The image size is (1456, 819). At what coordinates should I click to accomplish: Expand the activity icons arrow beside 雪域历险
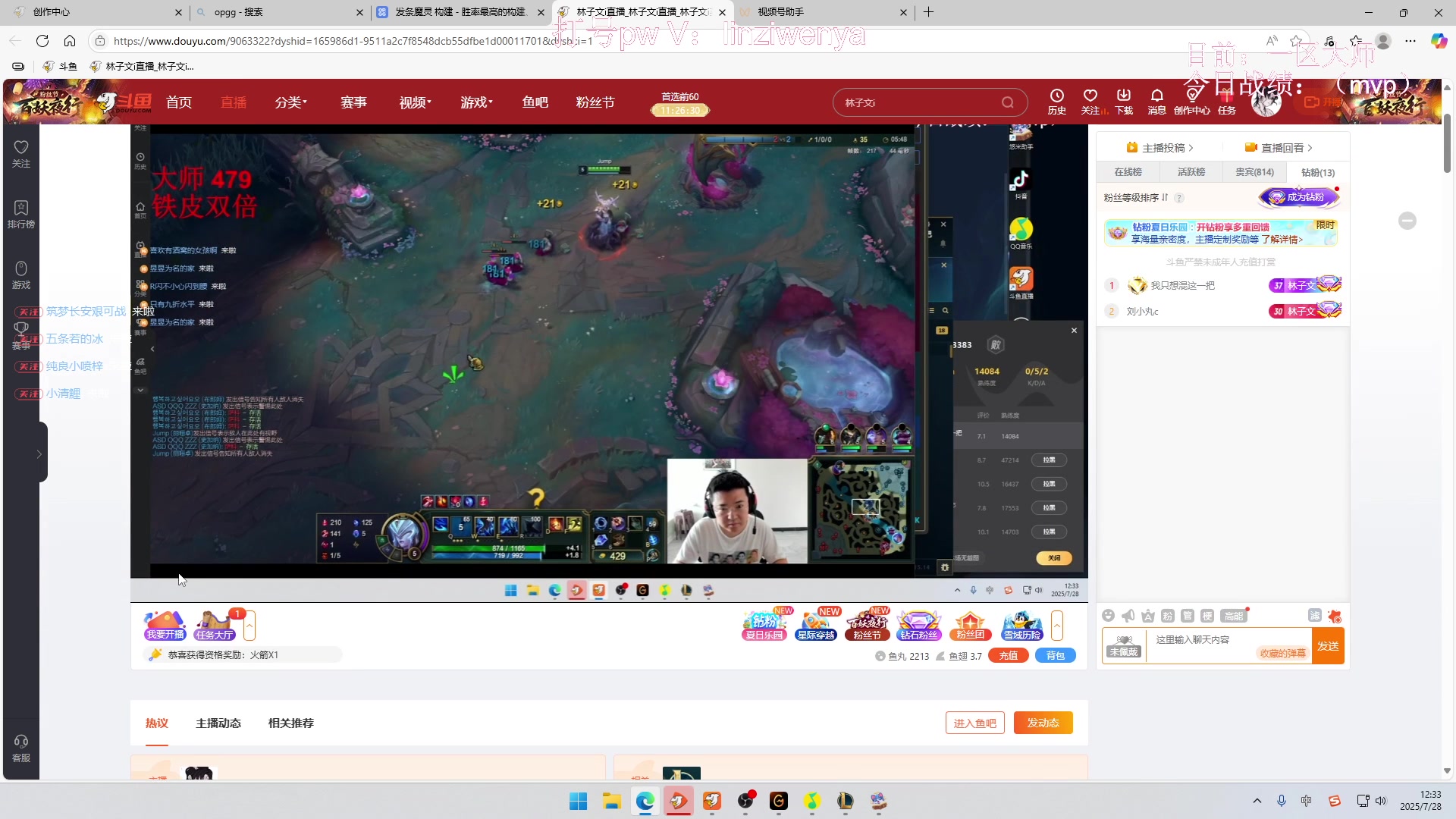1057,626
